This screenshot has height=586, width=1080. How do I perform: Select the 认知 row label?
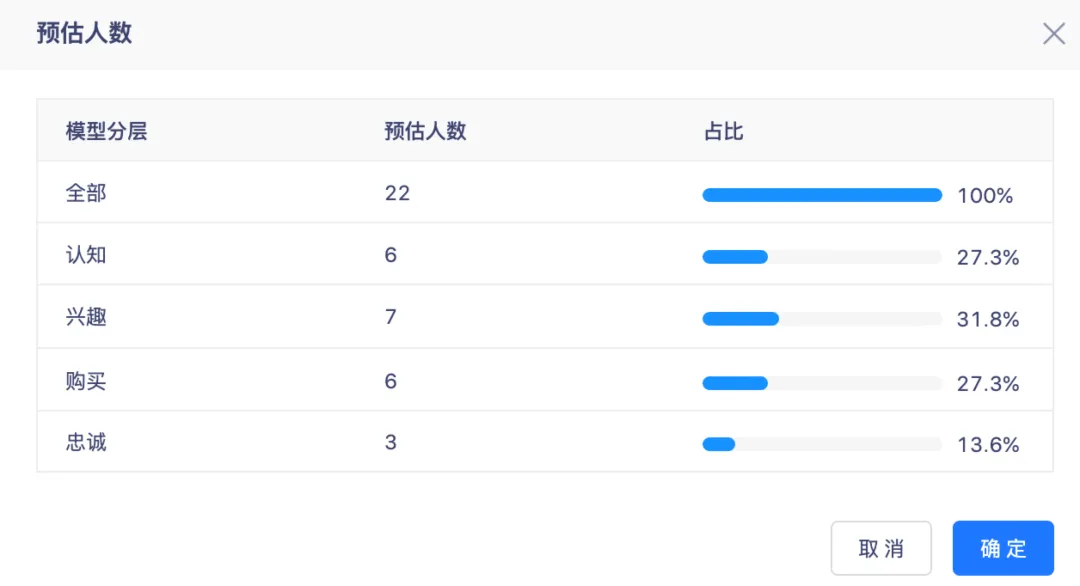86,255
